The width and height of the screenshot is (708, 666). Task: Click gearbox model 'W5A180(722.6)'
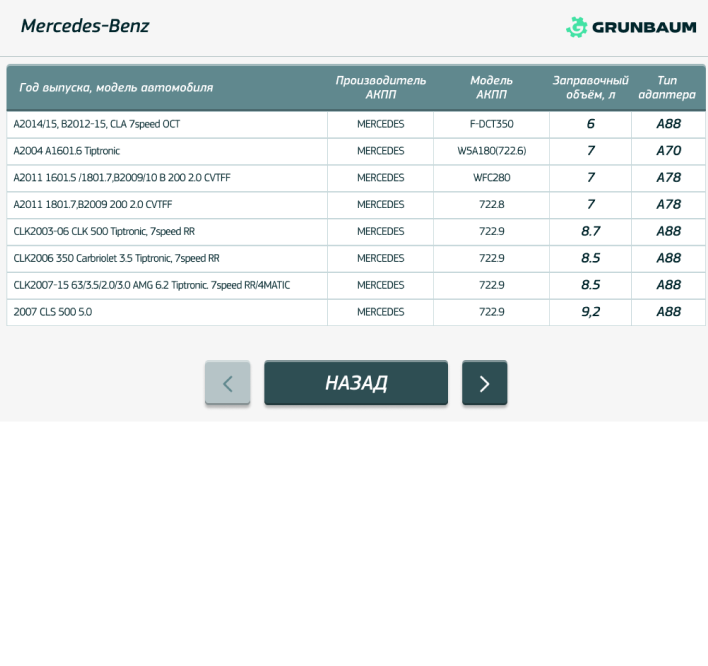(x=491, y=151)
